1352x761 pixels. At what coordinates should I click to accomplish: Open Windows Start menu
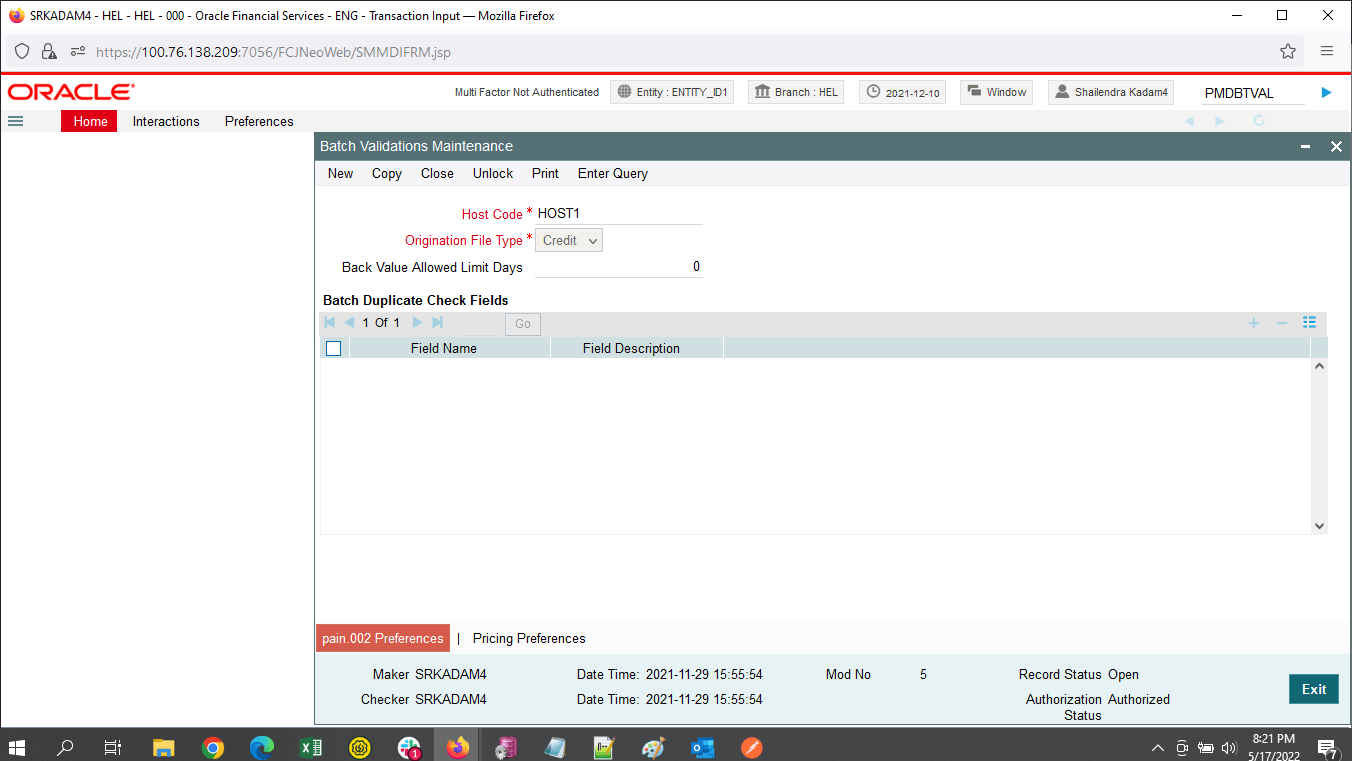(x=17, y=747)
